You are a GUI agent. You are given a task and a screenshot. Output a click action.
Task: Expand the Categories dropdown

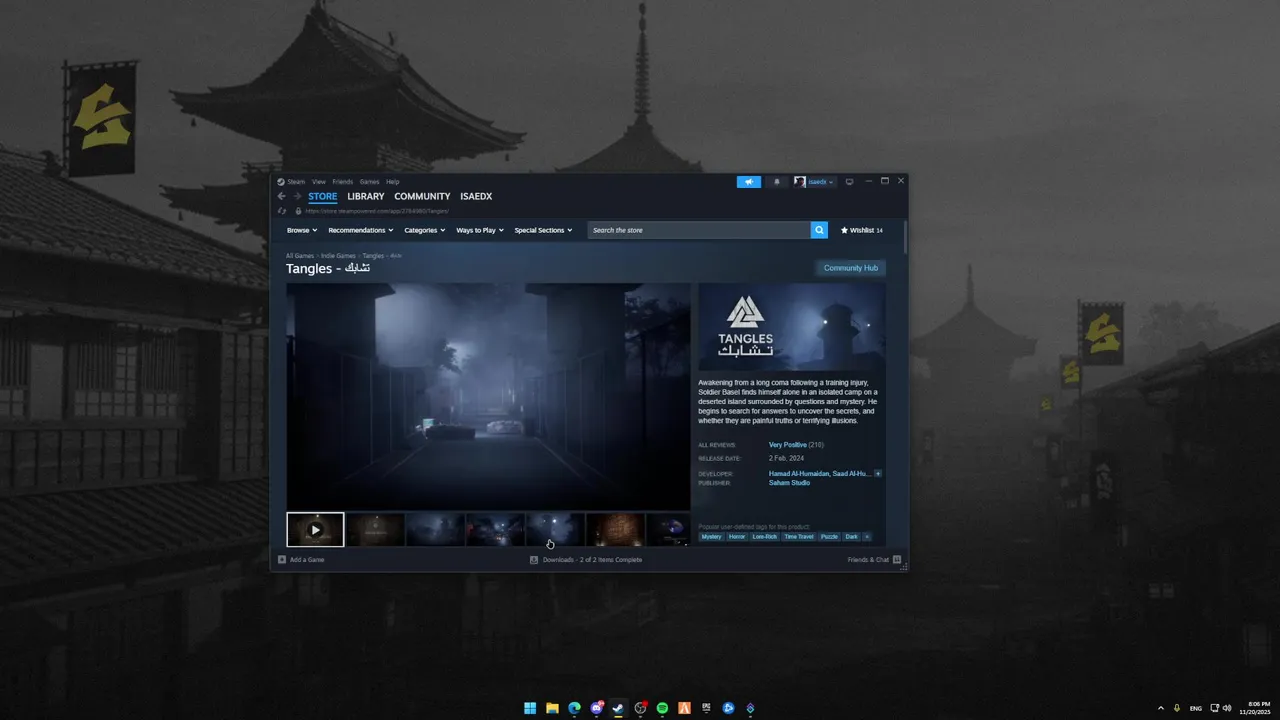tap(425, 230)
